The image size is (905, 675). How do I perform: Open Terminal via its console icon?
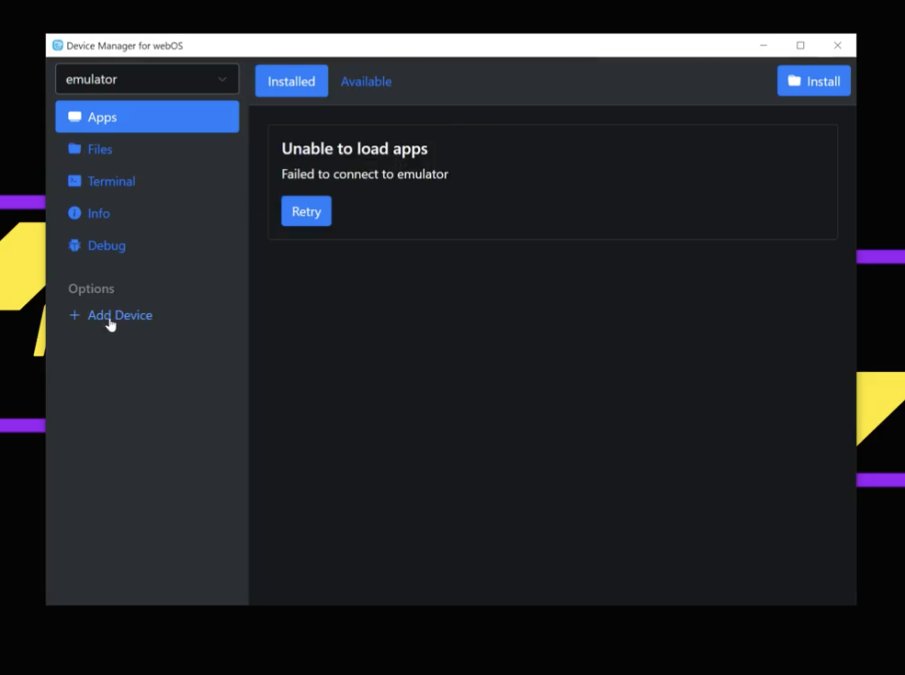pos(74,181)
